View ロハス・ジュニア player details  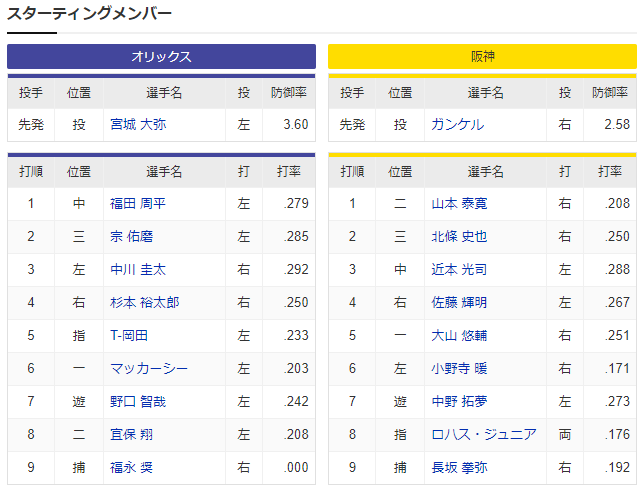coord(484,434)
